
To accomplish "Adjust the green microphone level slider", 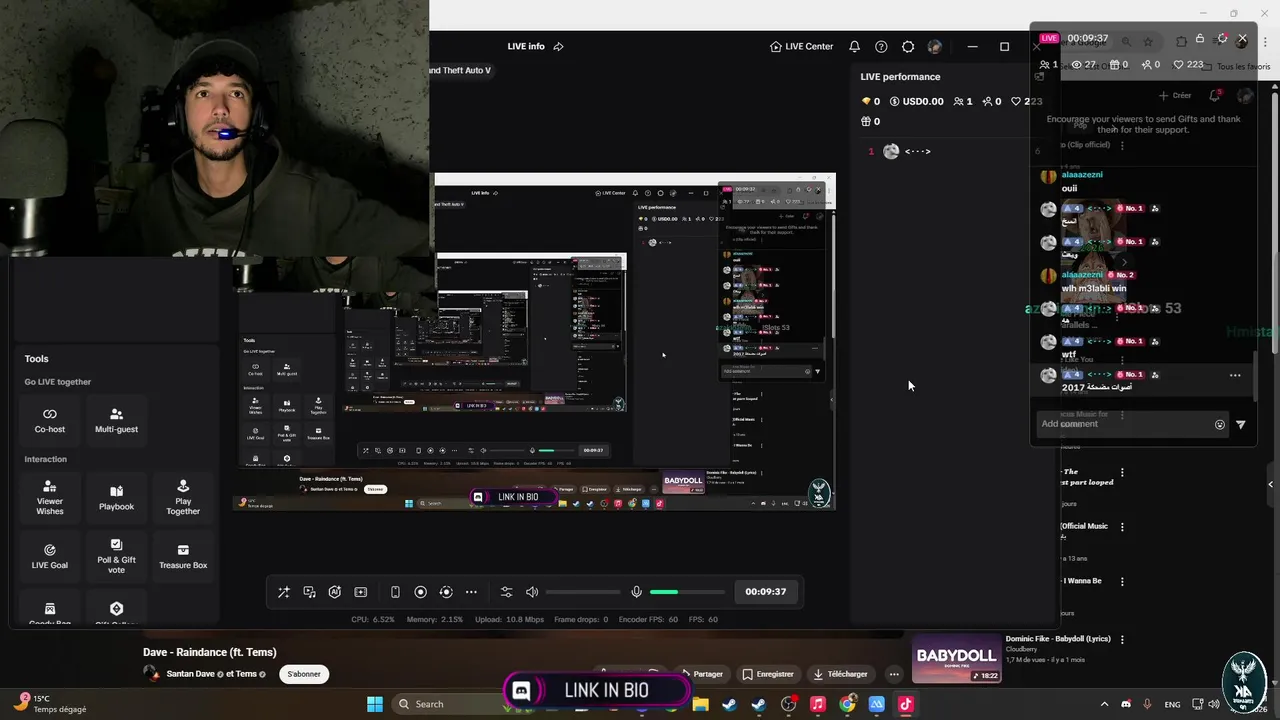I will tap(687, 592).
